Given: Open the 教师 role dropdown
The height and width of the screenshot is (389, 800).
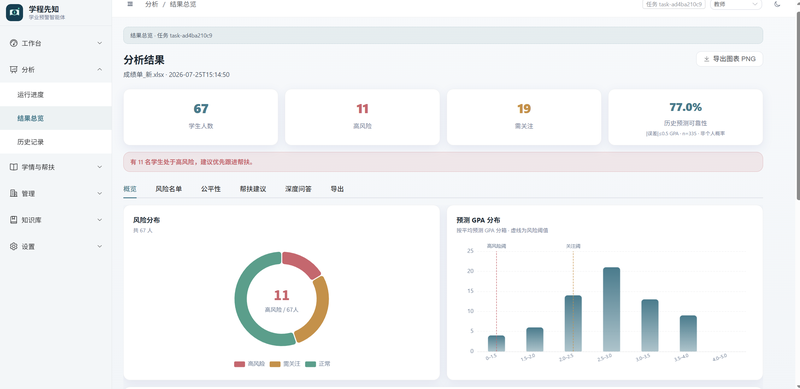Looking at the screenshot, I should pyautogui.click(x=736, y=4).
